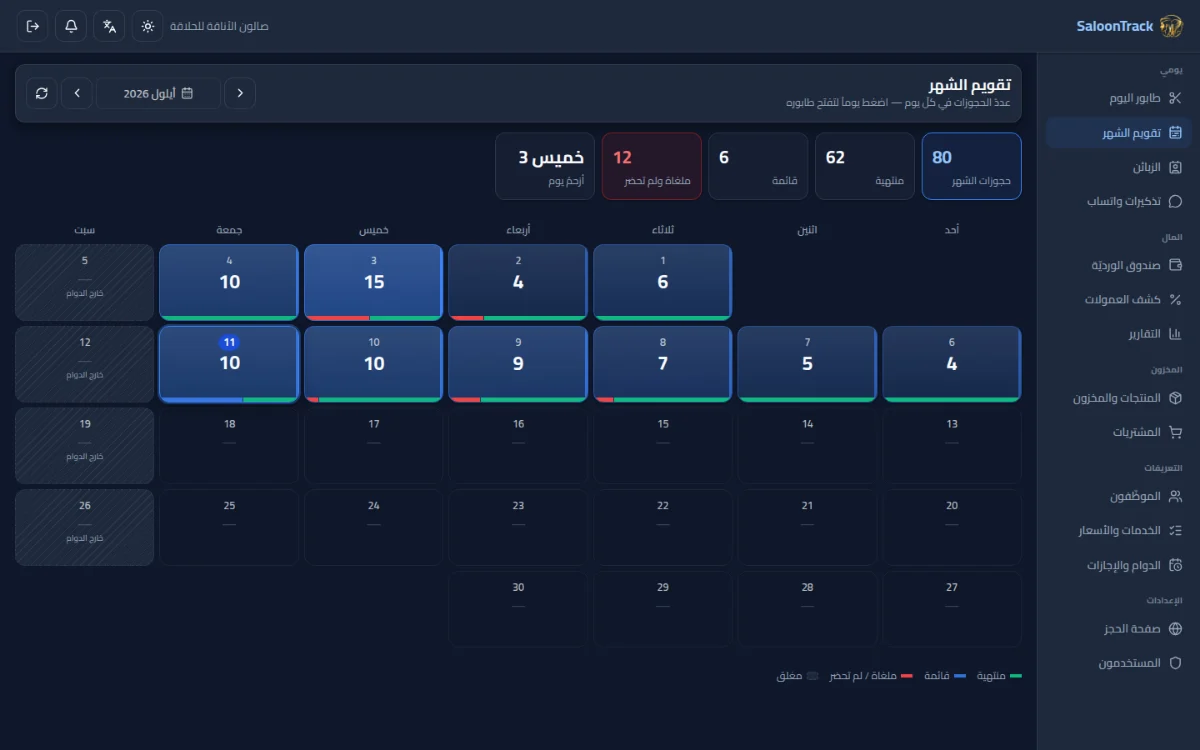Select the حجوزات الشهر 80 stat card
Screen dimensions: 1200x750
[972, 166]
